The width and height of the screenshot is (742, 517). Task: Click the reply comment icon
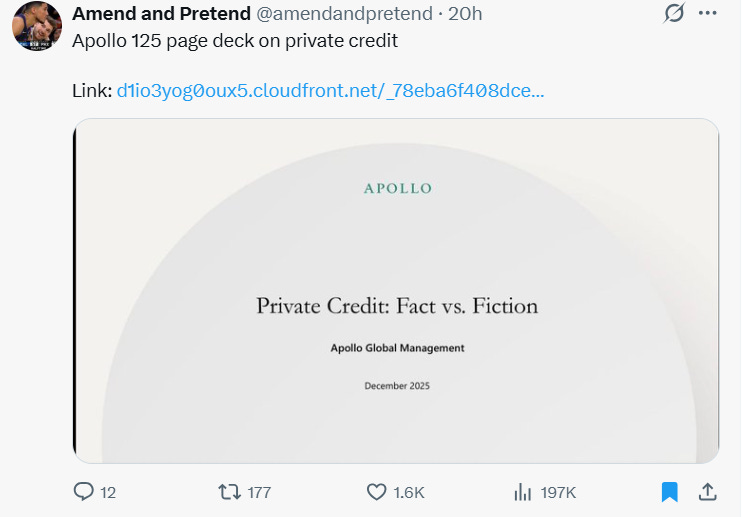pyautogui.click(x=84, y=492)
